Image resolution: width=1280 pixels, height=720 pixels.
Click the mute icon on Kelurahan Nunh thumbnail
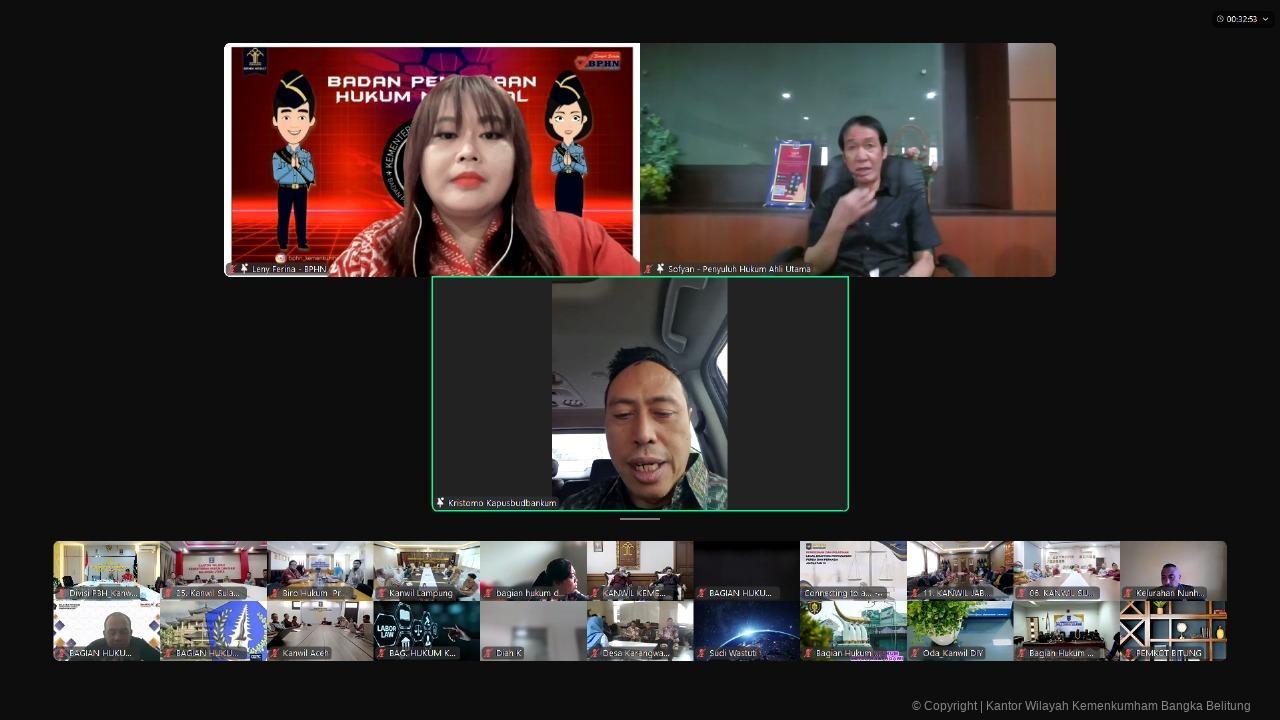pyautogui.click(x=1127, y=592)
